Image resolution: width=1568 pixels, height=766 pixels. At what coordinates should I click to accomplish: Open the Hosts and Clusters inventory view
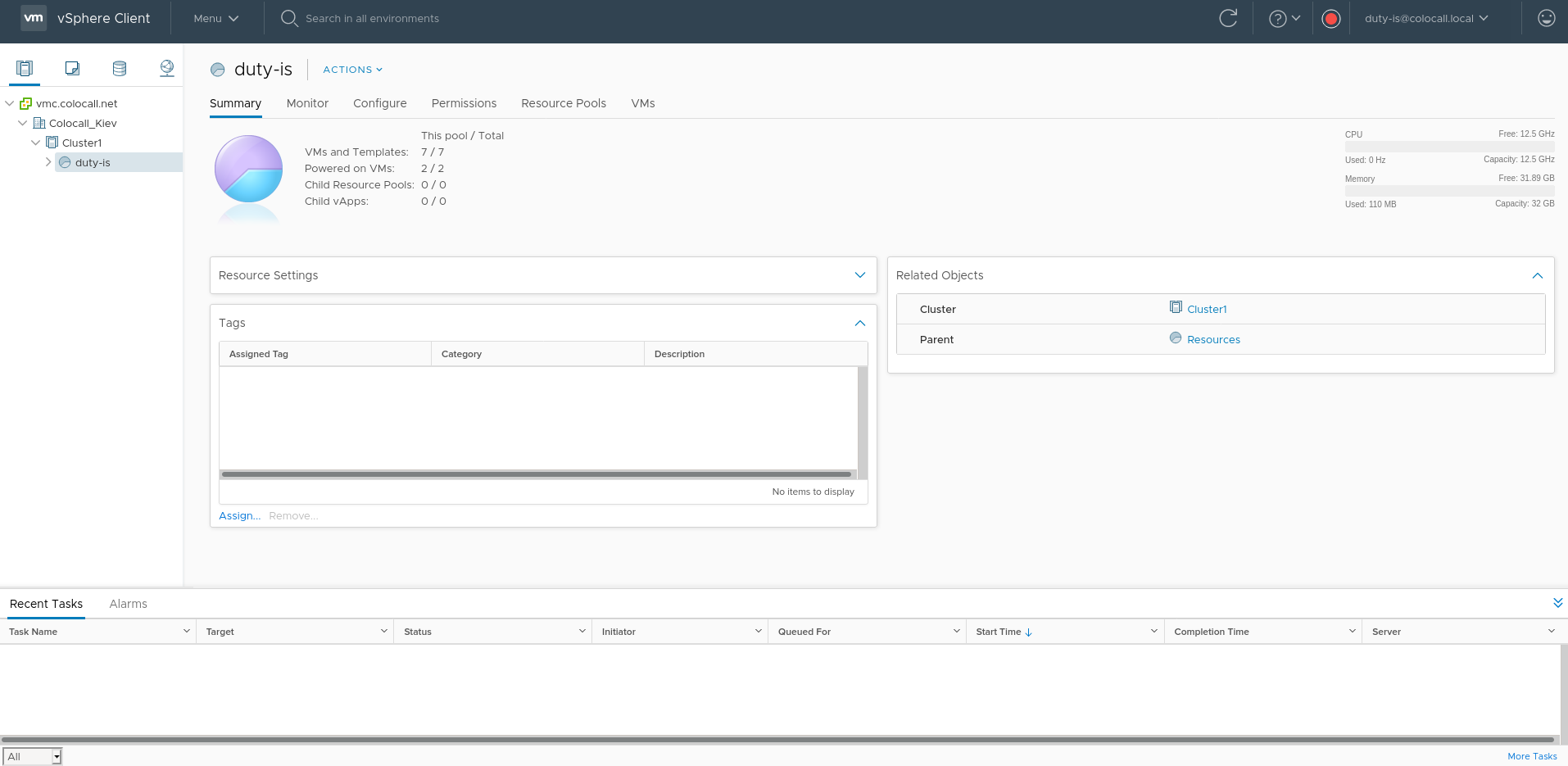[25, 68]
